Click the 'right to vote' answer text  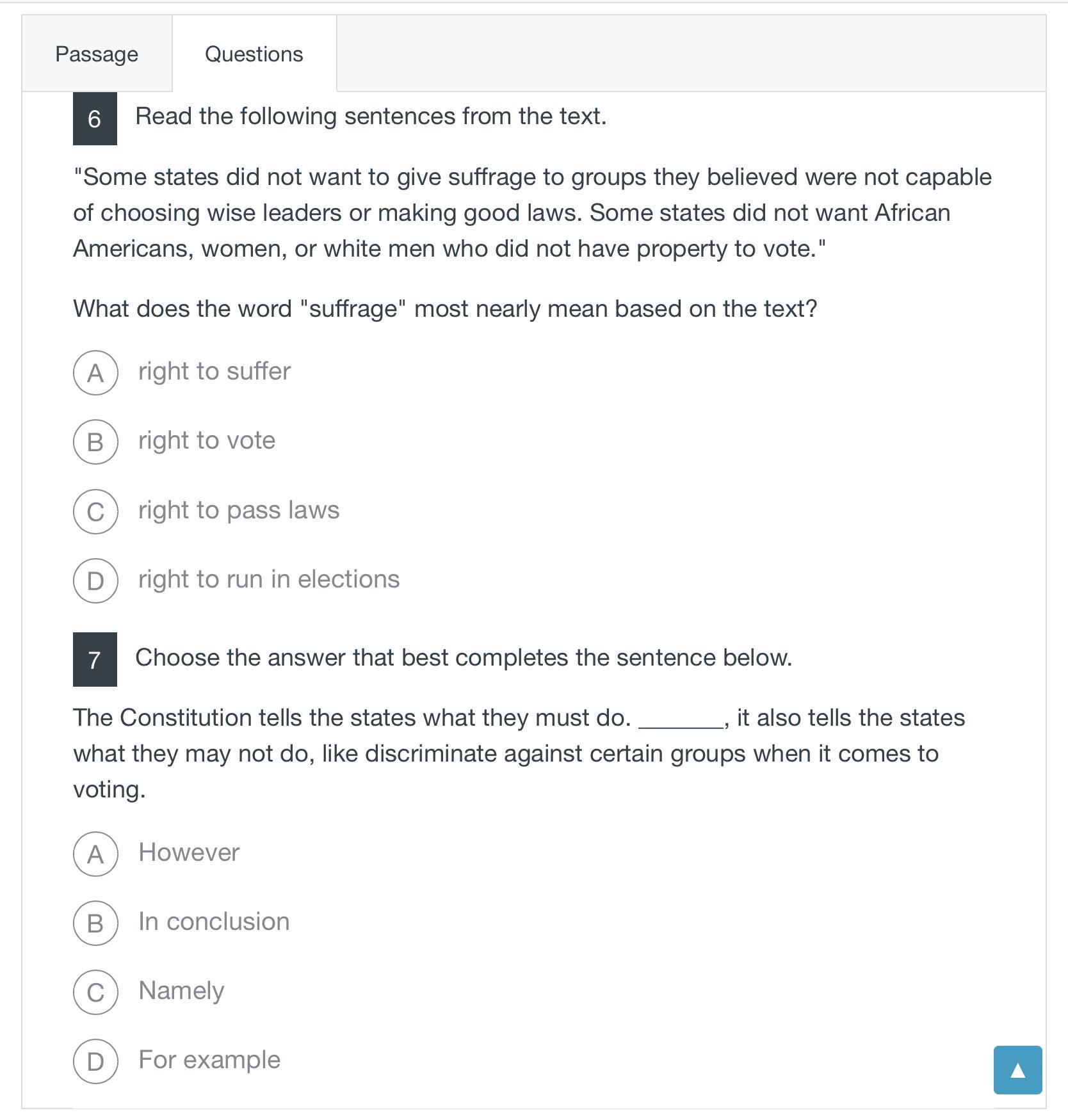(207, 440)
